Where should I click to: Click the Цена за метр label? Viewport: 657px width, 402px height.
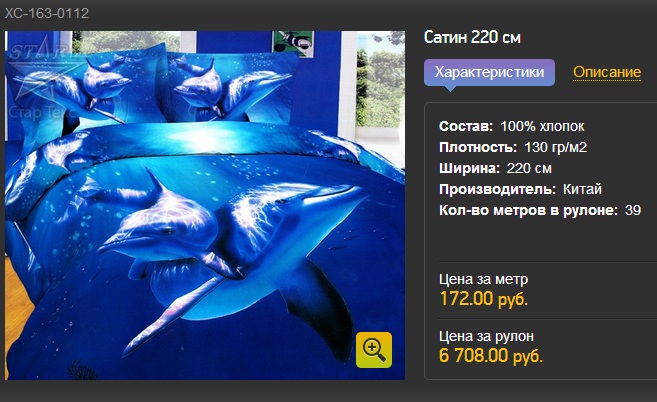[x=483, y=279]
